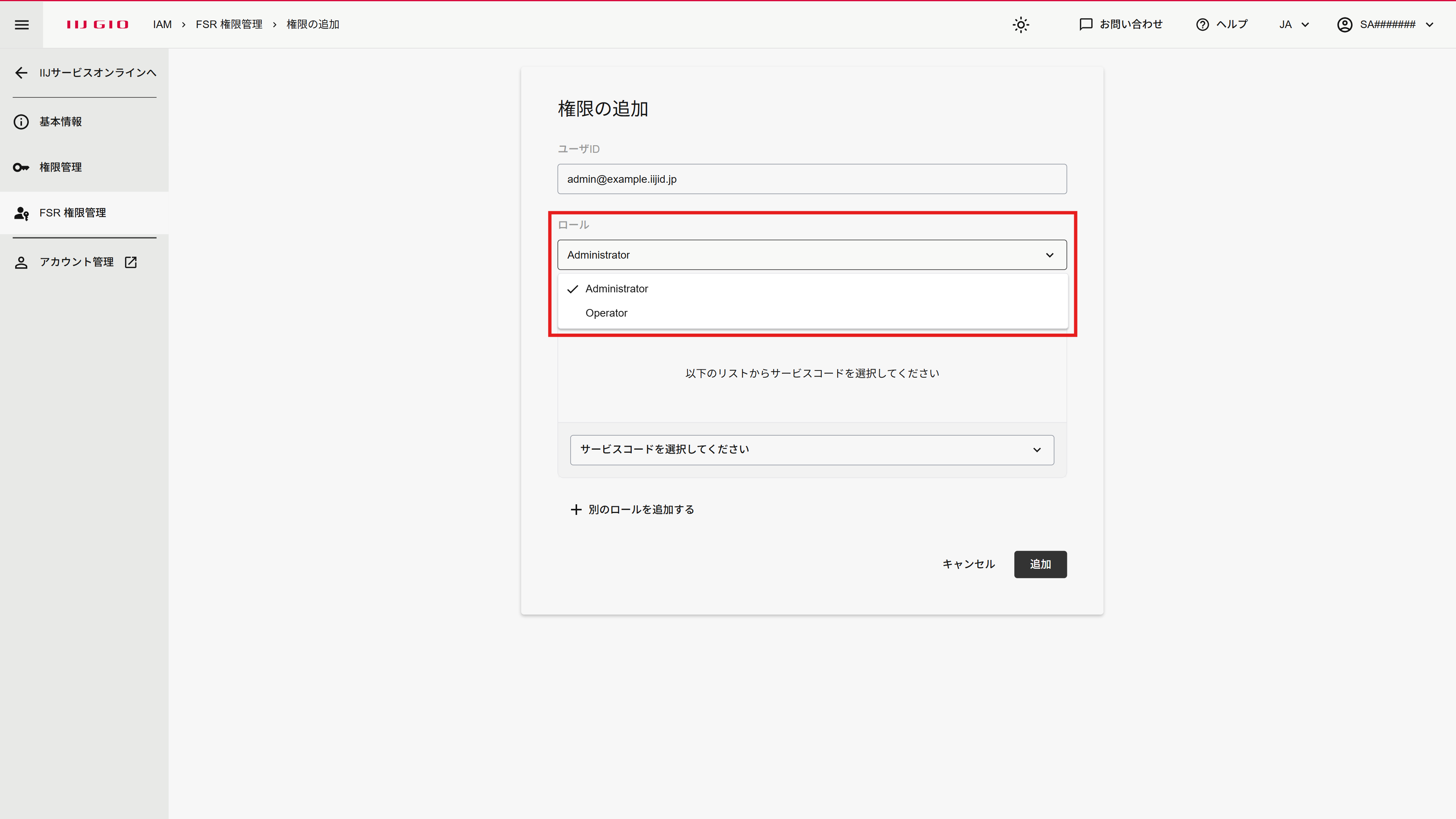
Task: Click the back arrow to IIJサービスオンライン
Action: pos(21,73)
